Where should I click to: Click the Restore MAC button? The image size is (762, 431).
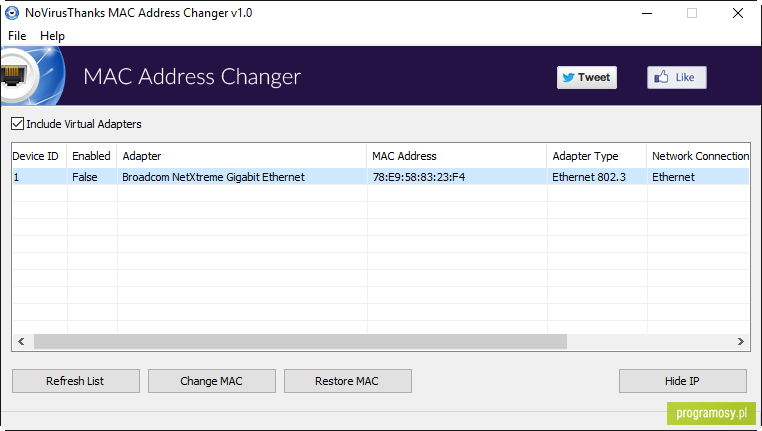click(347, 381)
